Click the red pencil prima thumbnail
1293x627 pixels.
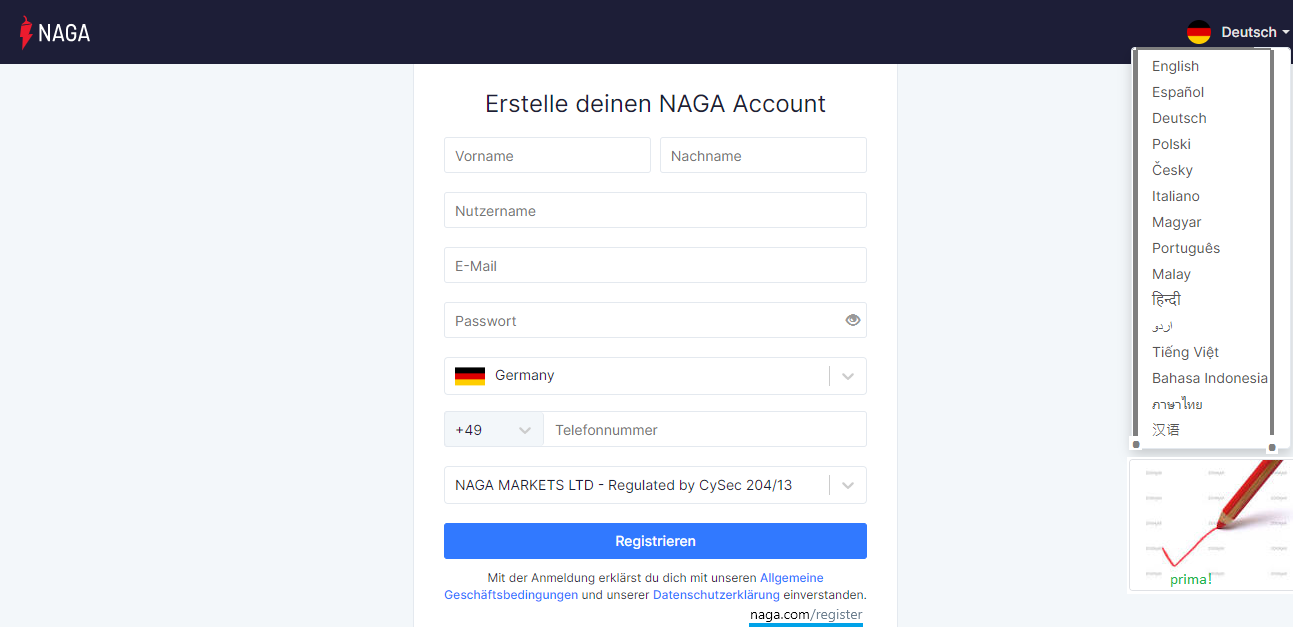click(x=1208, y=524)
